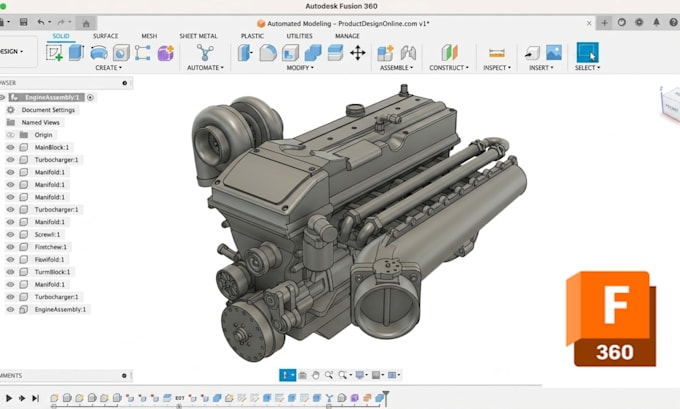
Task: Select the Move/Copy four-arrow tool
Action: (x=358, y=53)
